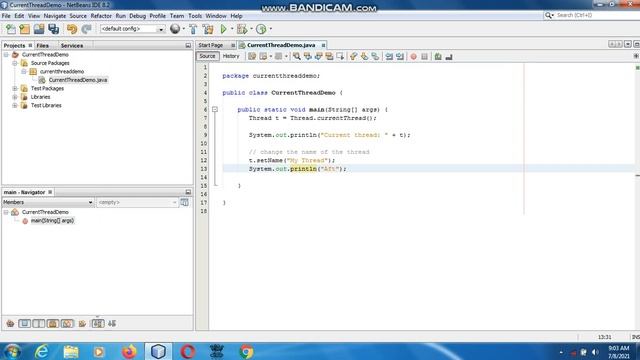The height and width of the screenshot is (360, 640).
Task: Switch to the Start Page tab
Action: click(211, 45)
